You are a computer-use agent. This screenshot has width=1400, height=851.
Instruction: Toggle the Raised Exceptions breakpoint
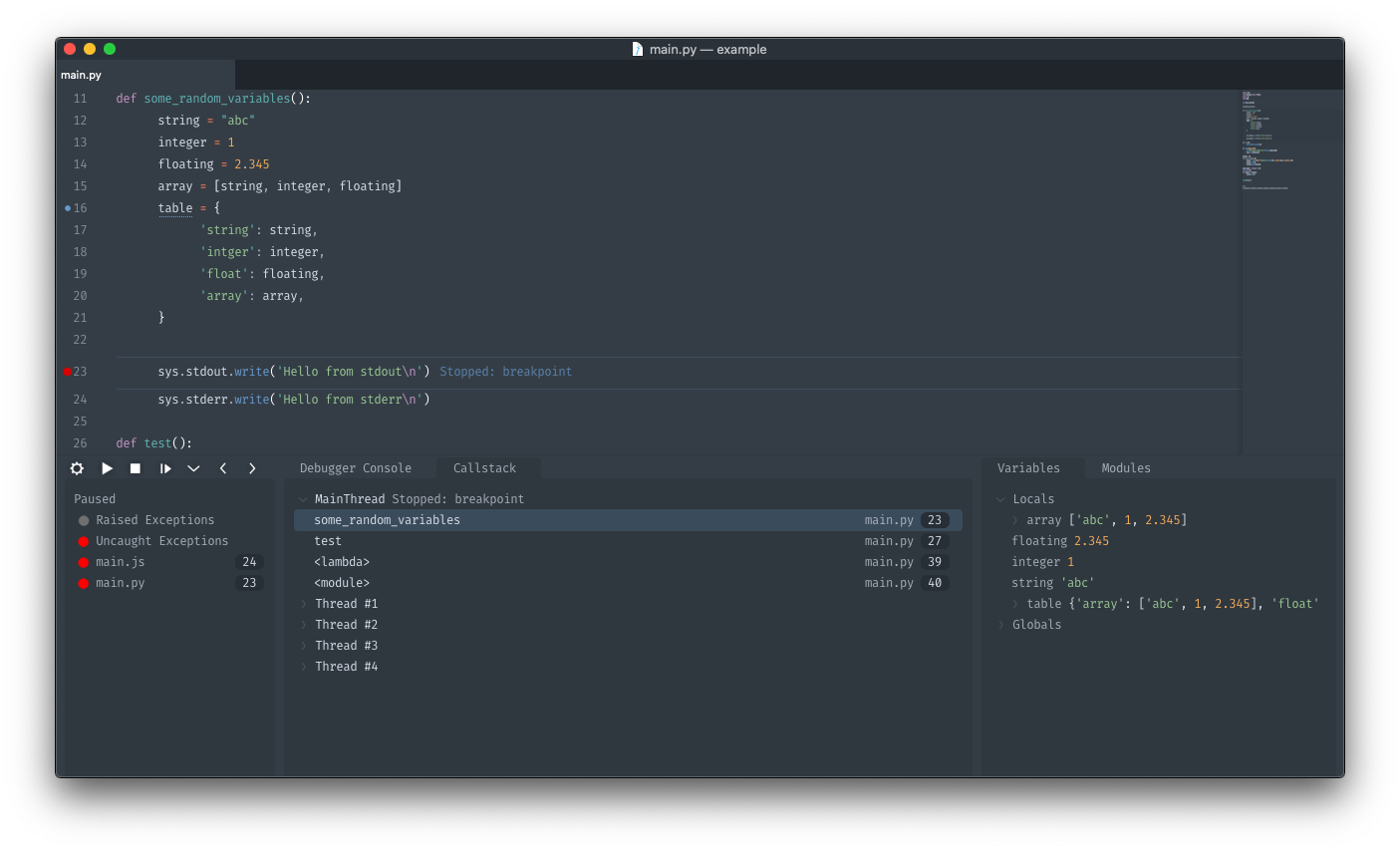[85, 519]
